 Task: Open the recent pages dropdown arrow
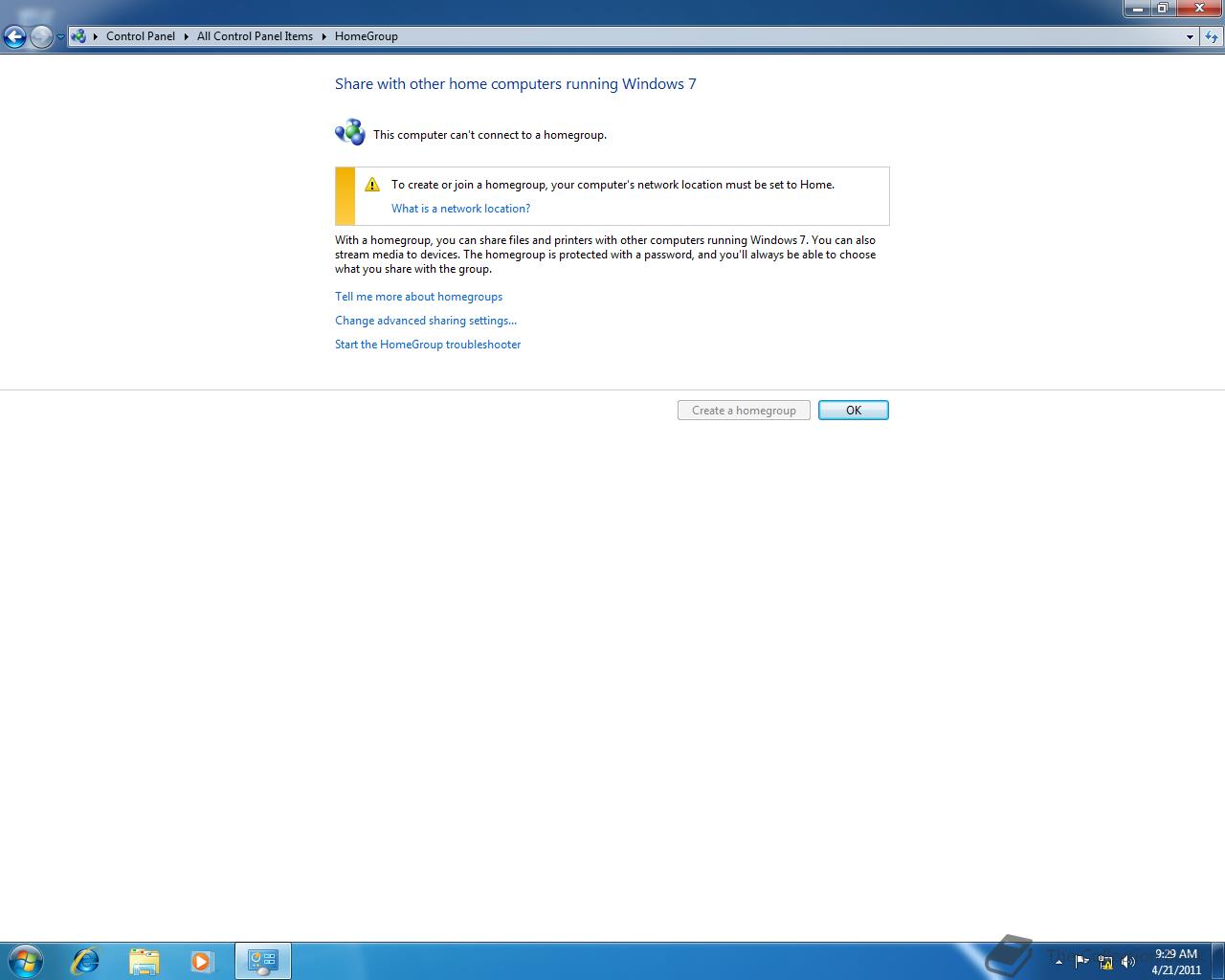coord(60,37)
